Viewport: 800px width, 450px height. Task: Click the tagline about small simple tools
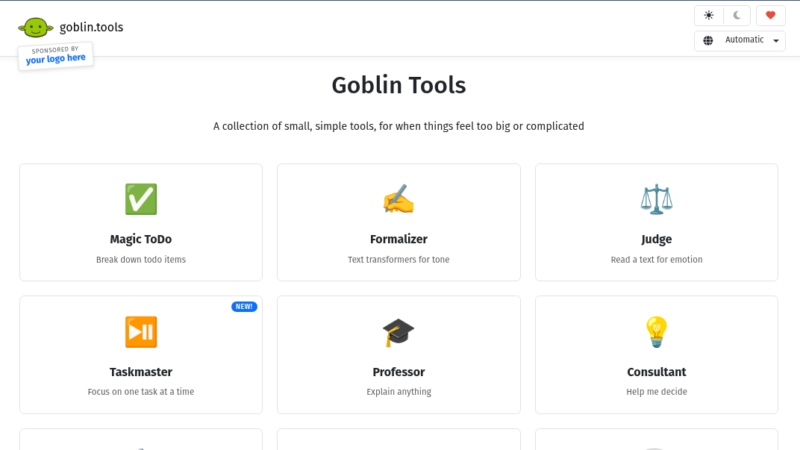pyautogui.click(x=398, y=126)
